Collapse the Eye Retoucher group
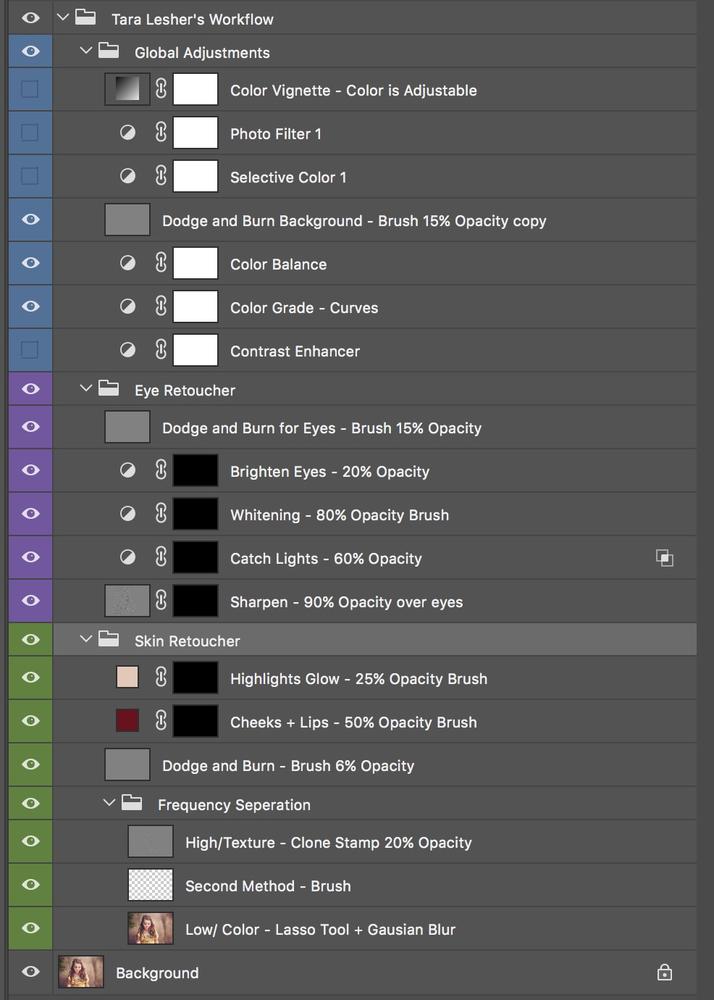The image size is (714, 1000). pyautogui.click(x=86, y=388)
